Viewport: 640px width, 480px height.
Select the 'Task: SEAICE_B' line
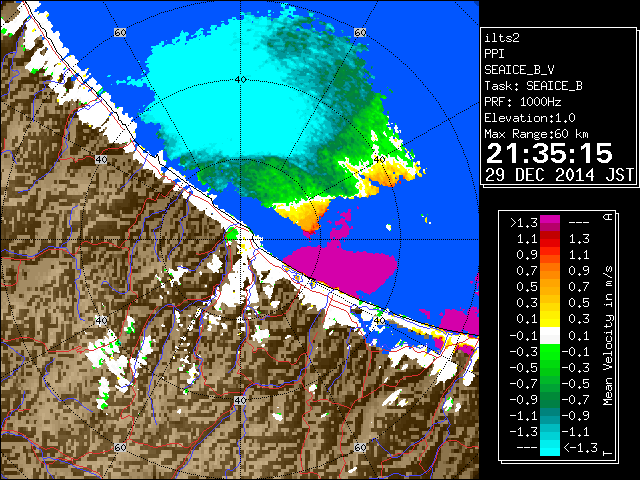(533, 86)
